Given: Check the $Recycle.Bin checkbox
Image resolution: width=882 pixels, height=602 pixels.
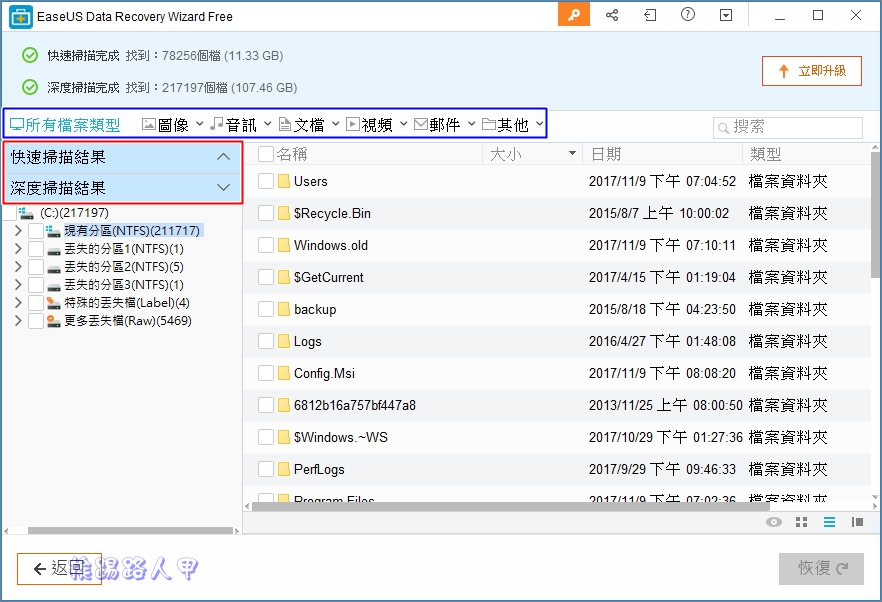Looking at the screenshot, I should [266, 213].
